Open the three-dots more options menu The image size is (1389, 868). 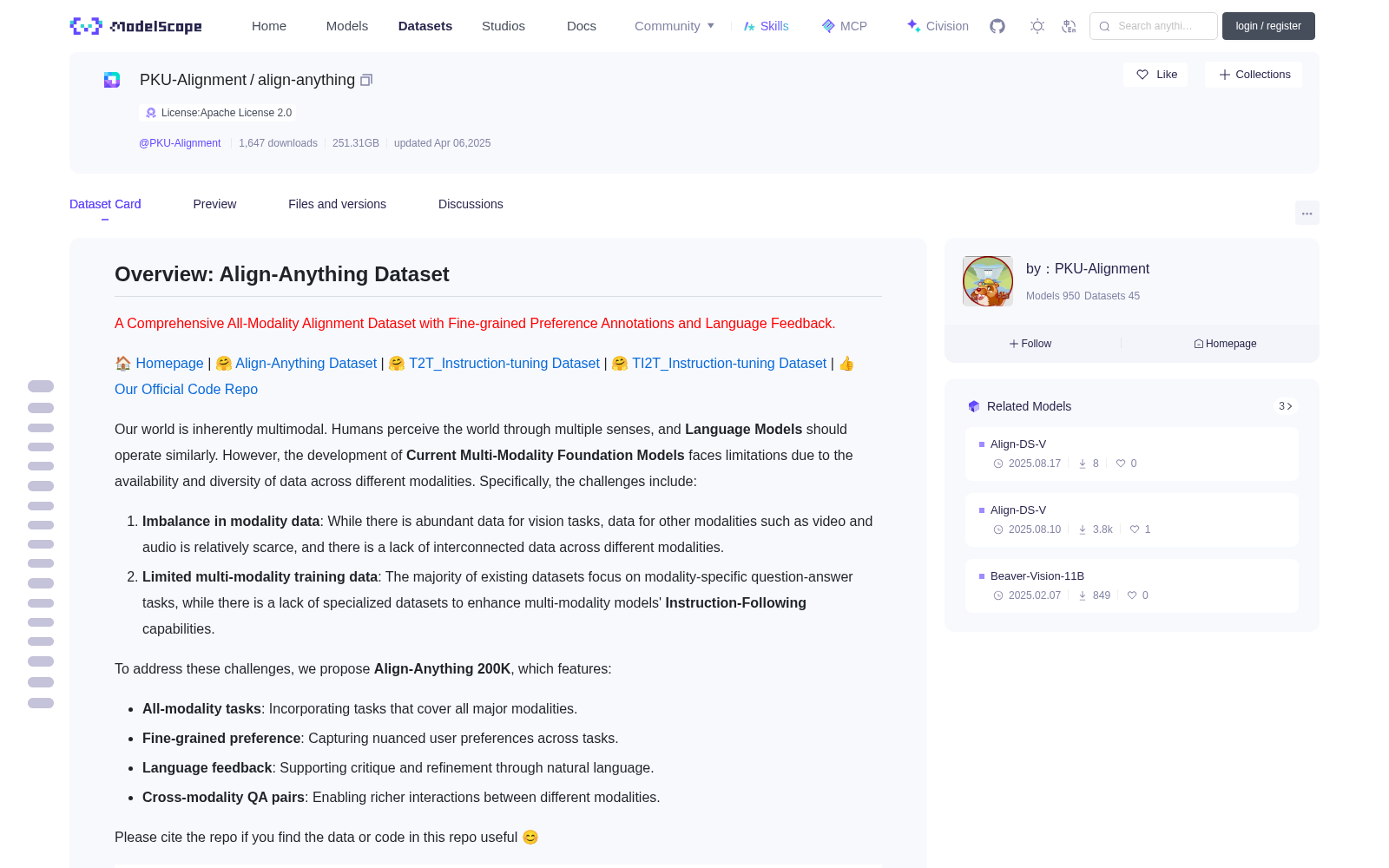pos(1307,213)
